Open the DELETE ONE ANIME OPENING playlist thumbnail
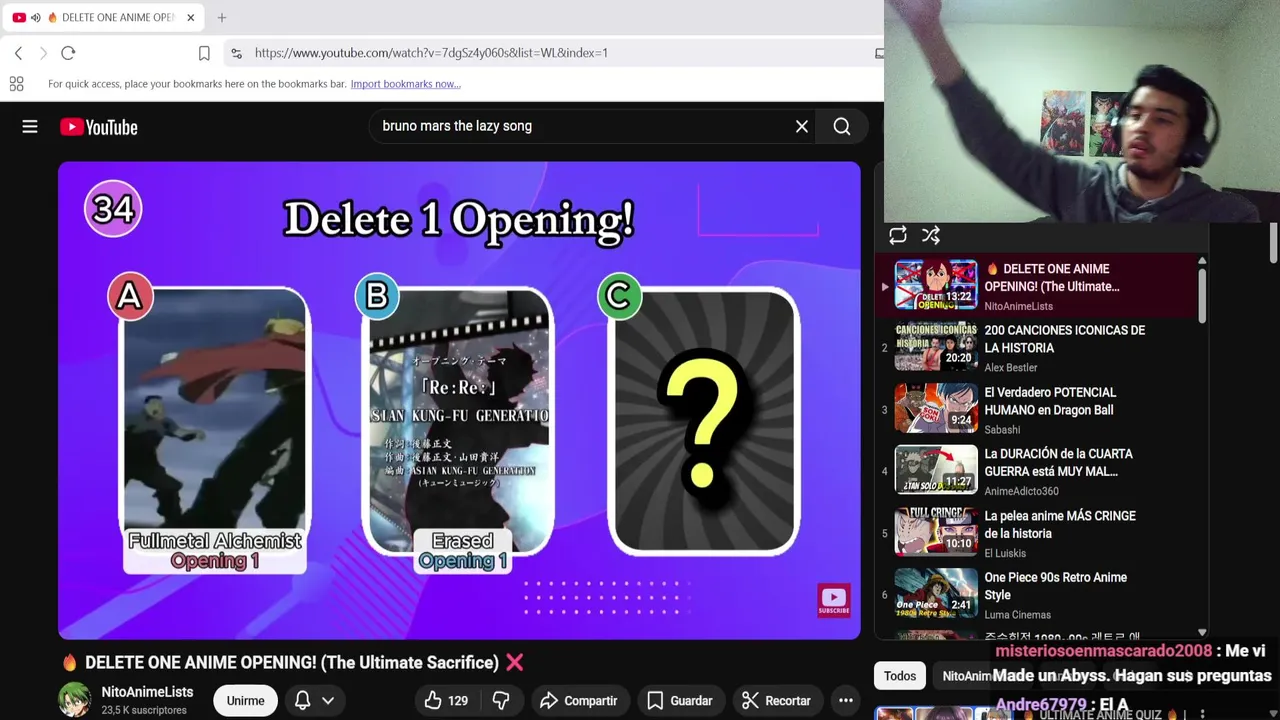Image resolution: width=1280 pixels, height=720 pixels. pos(936,285)
